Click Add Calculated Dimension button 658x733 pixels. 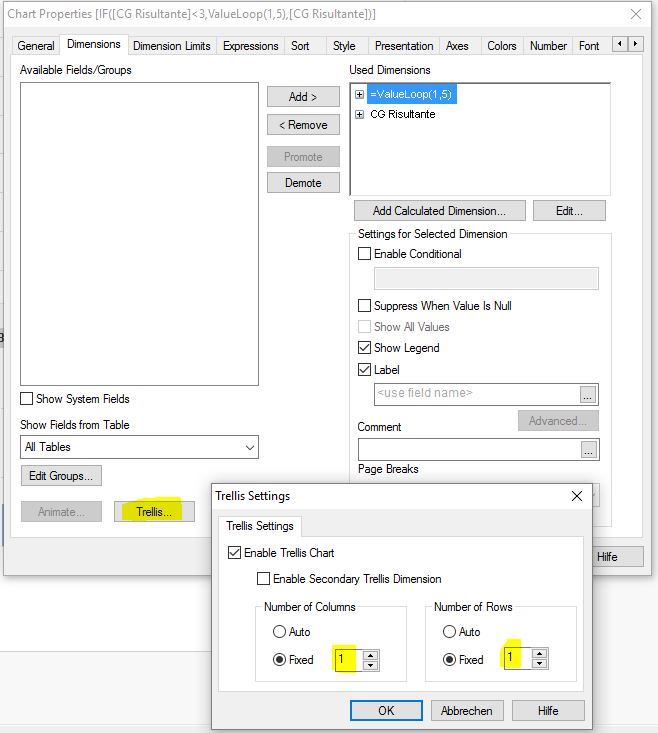439,211
